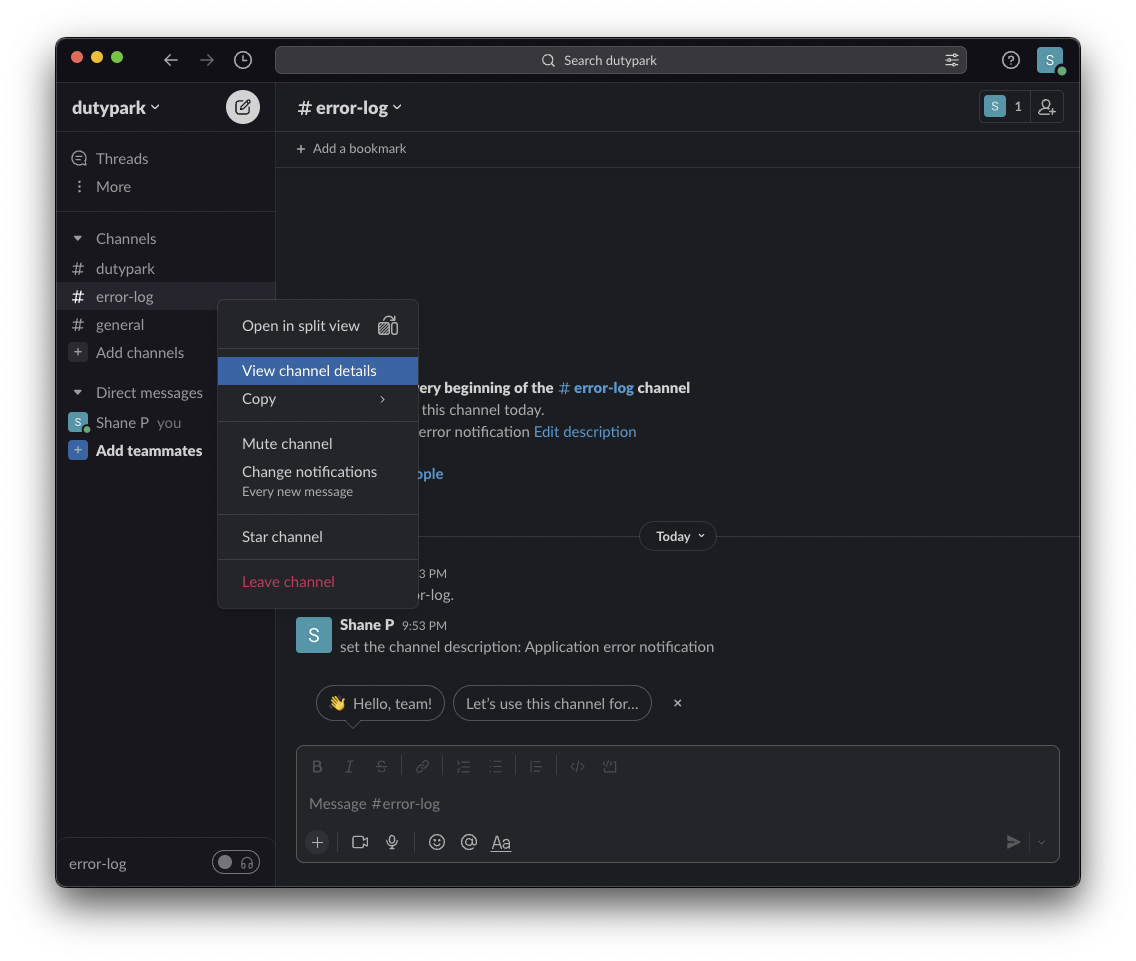
Task: Mention someone with the @ icon
Action: click(469, 842)
